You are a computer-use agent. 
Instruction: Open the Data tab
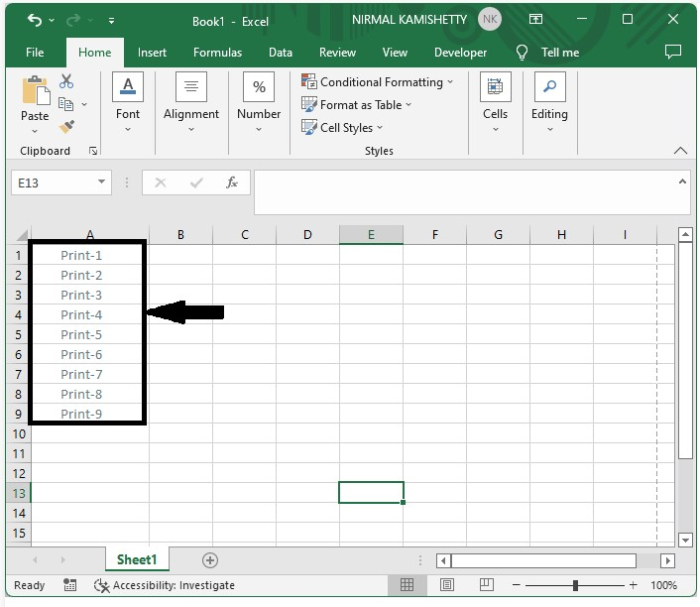coord(280,53)
